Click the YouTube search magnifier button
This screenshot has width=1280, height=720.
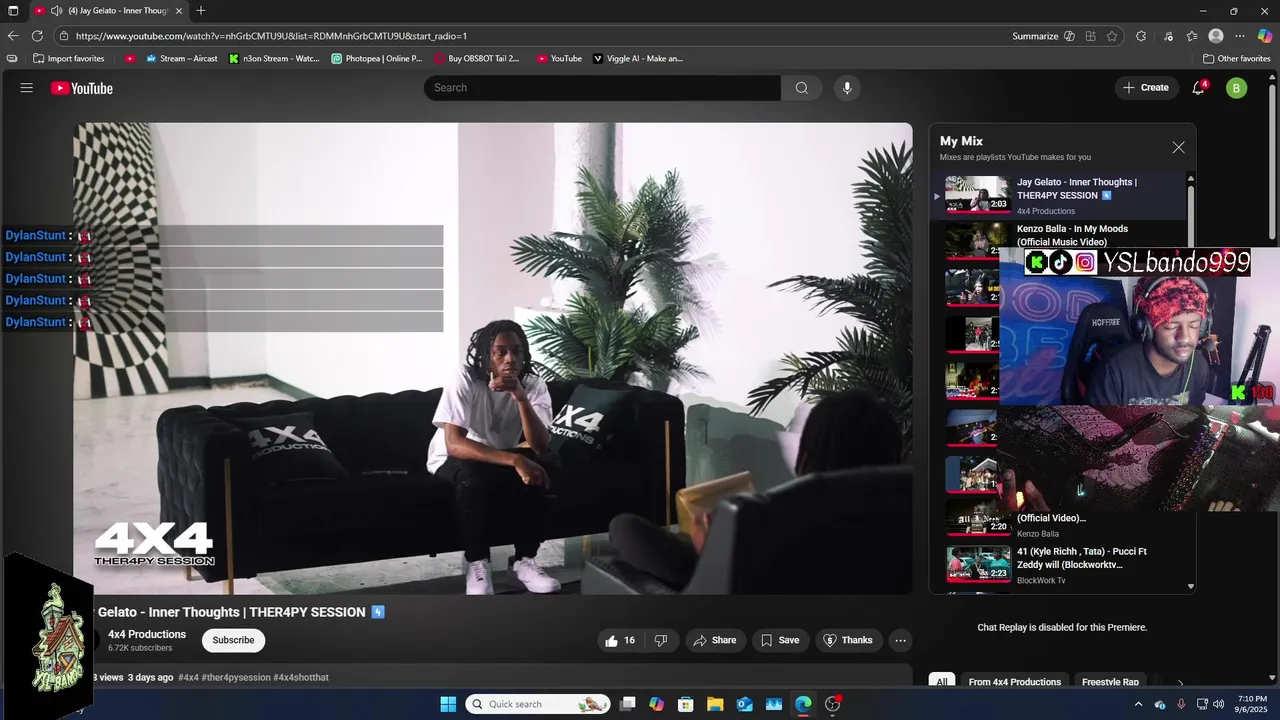tap(801, 88)
